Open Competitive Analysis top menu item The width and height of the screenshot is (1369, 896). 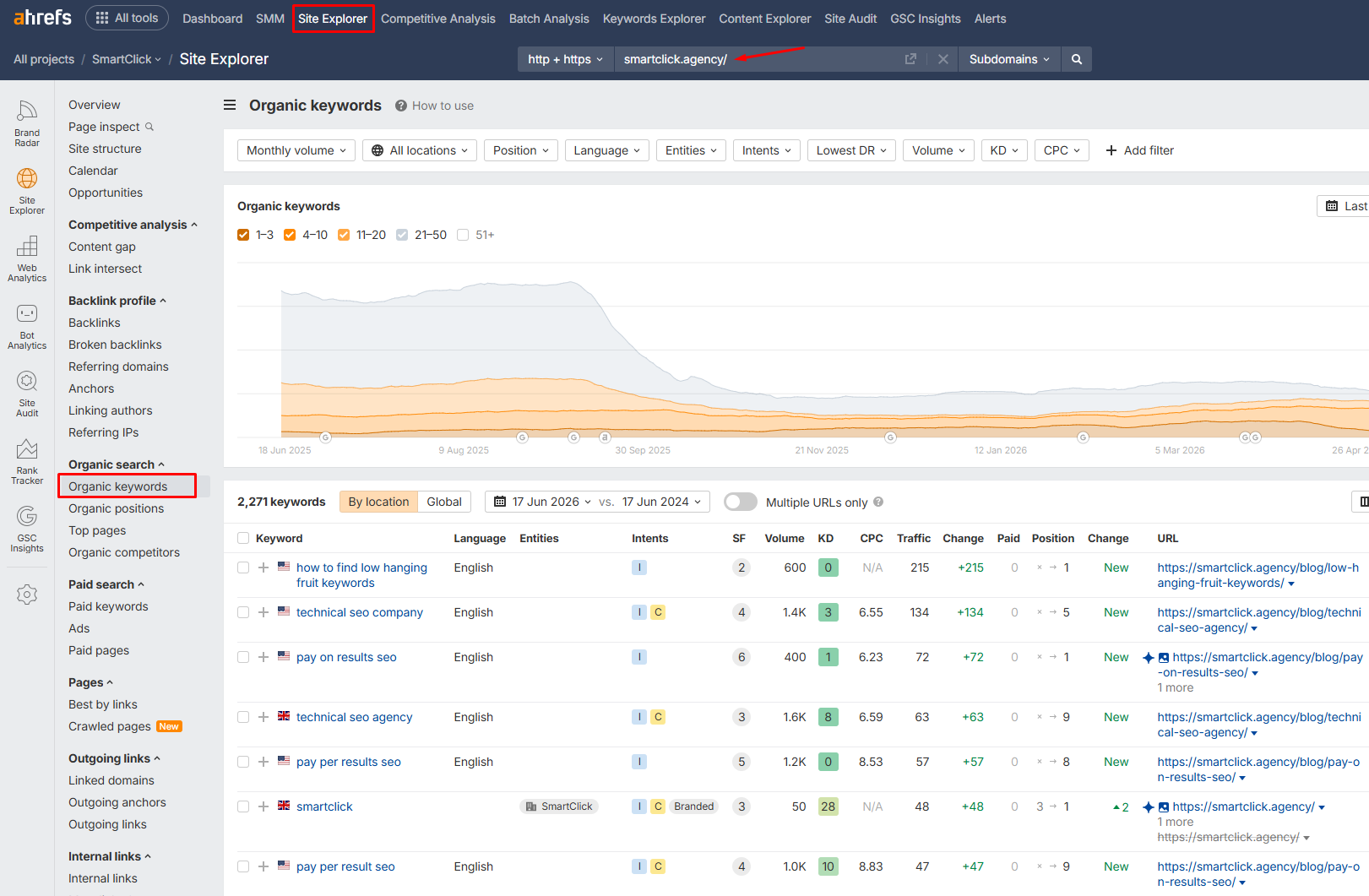438,19
